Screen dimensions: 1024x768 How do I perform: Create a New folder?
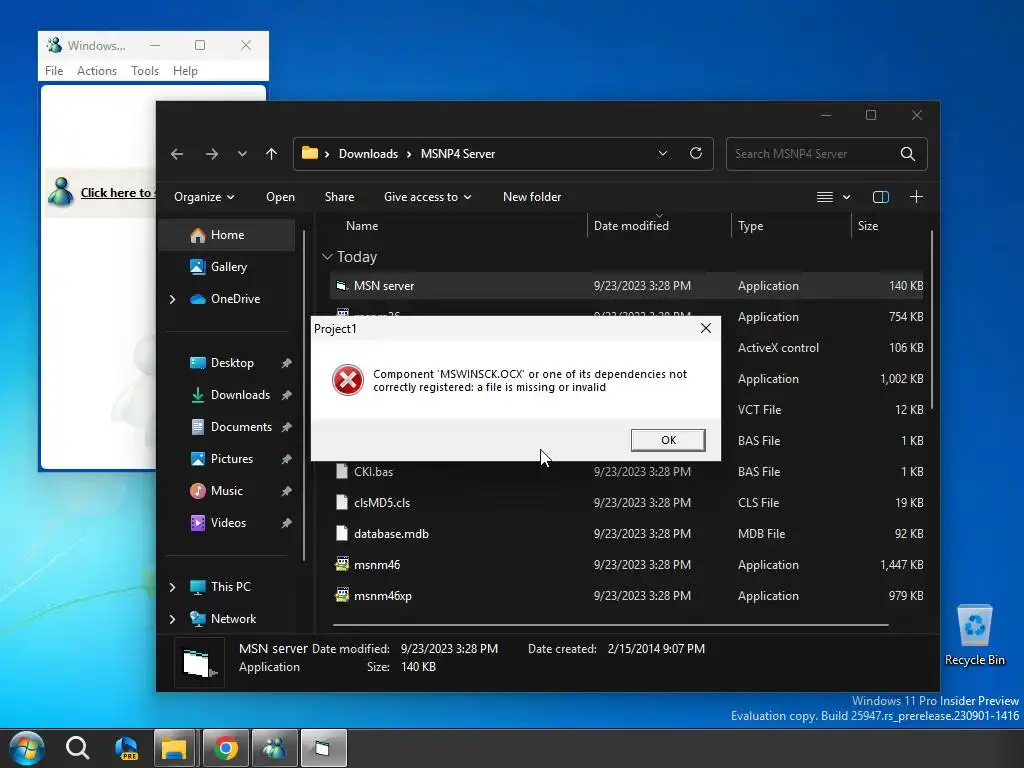[x=532, y=197]
